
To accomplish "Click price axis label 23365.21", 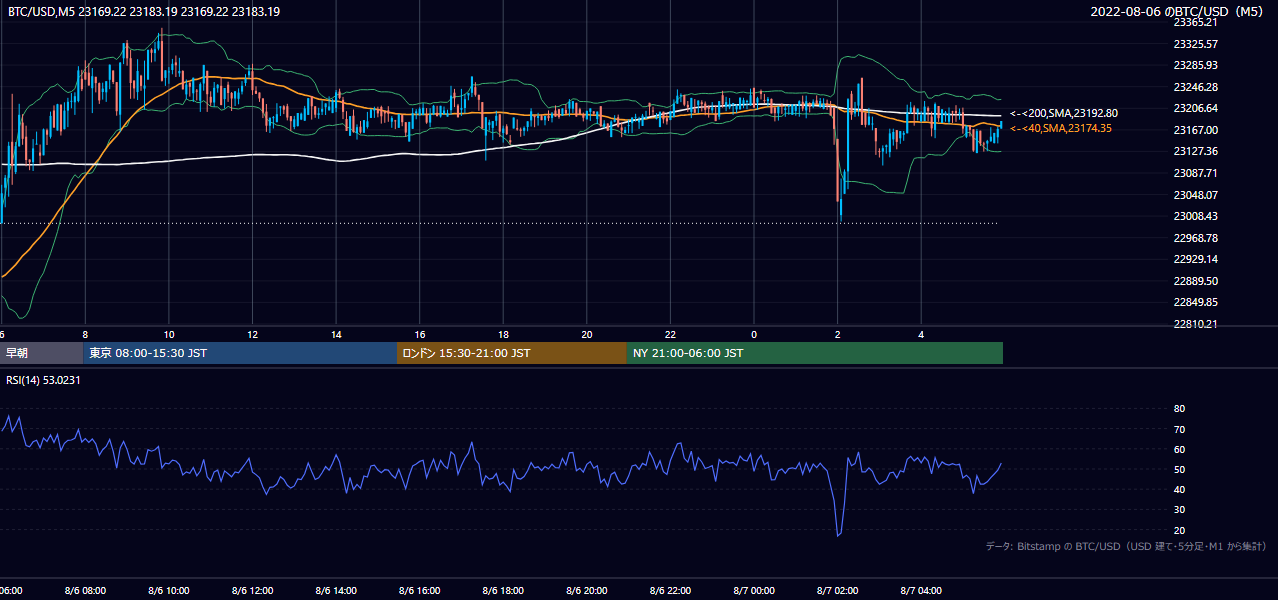I will (1195, 22).
